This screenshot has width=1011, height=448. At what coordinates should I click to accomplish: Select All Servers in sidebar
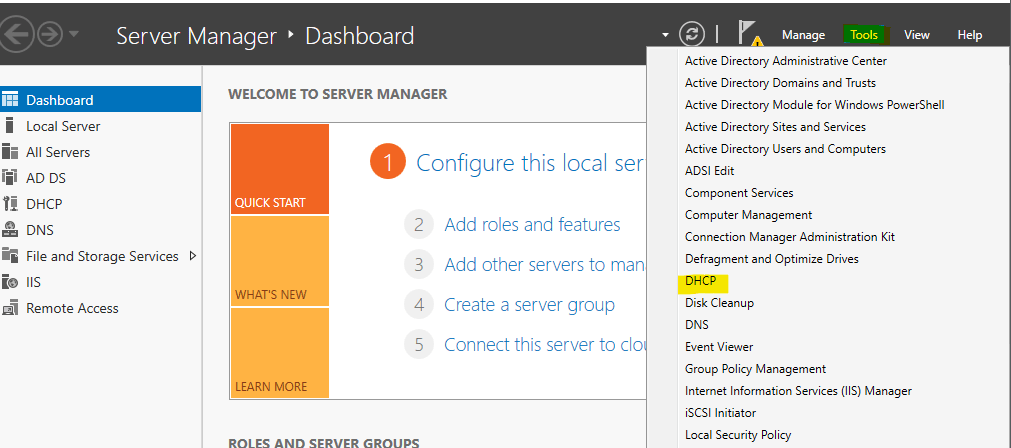click(x=58, y=152)
